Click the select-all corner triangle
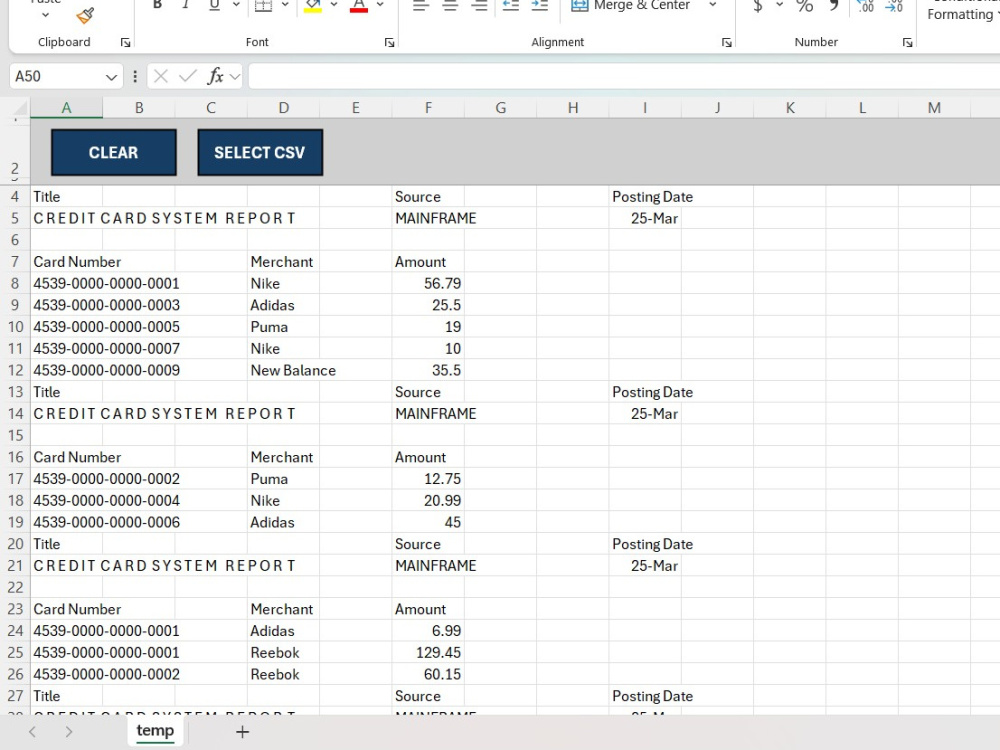1000x750 pixels. point(20,108)
